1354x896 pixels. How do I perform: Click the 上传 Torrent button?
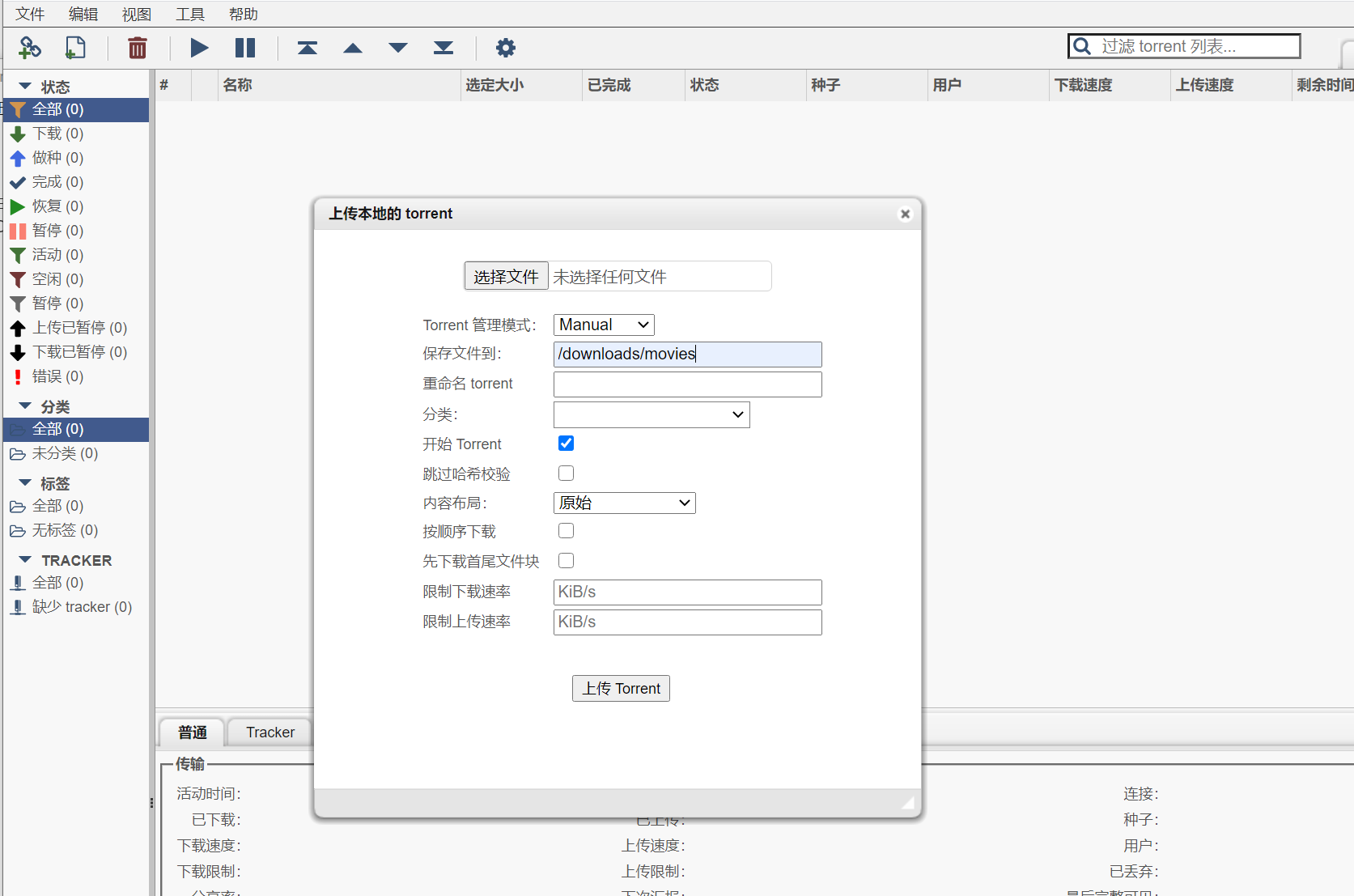coord(621,689)
